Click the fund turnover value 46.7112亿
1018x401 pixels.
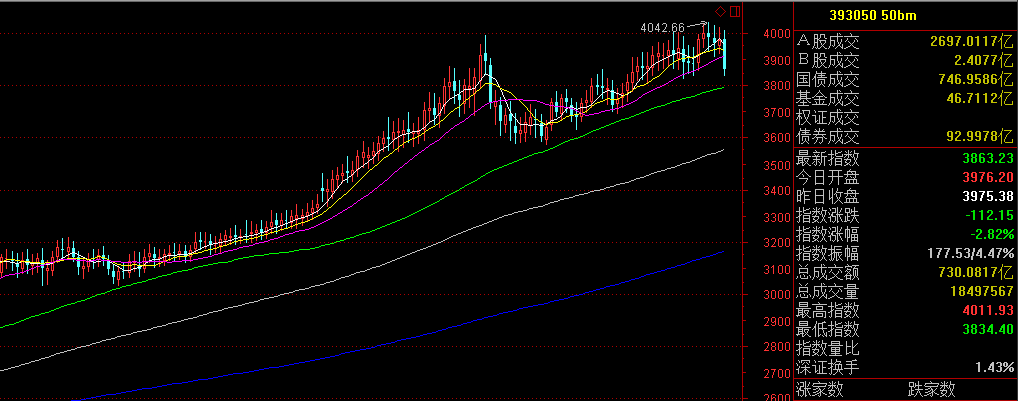coord(980,99)
